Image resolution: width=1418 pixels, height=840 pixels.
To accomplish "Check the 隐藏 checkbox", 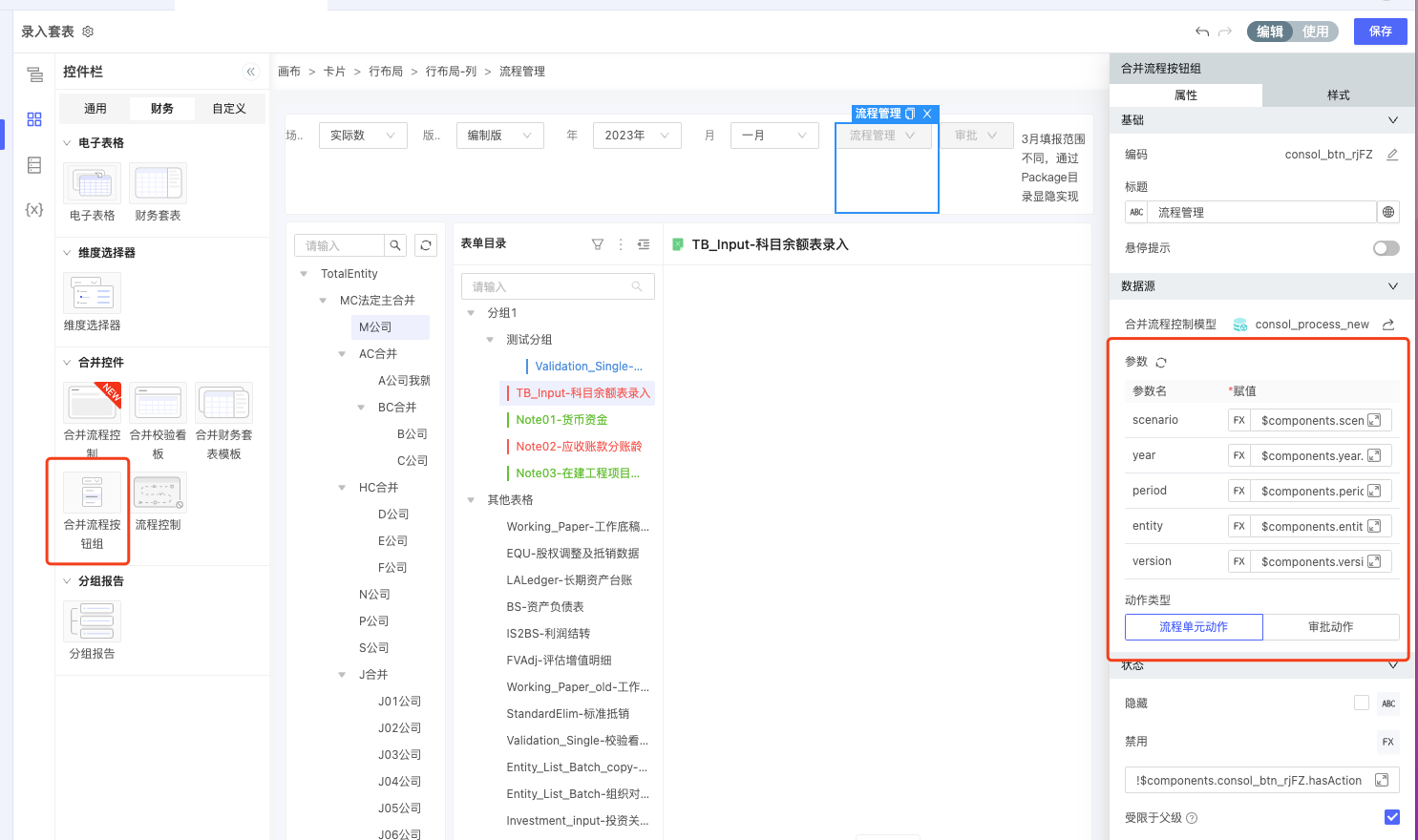I will click(1362, 703).
